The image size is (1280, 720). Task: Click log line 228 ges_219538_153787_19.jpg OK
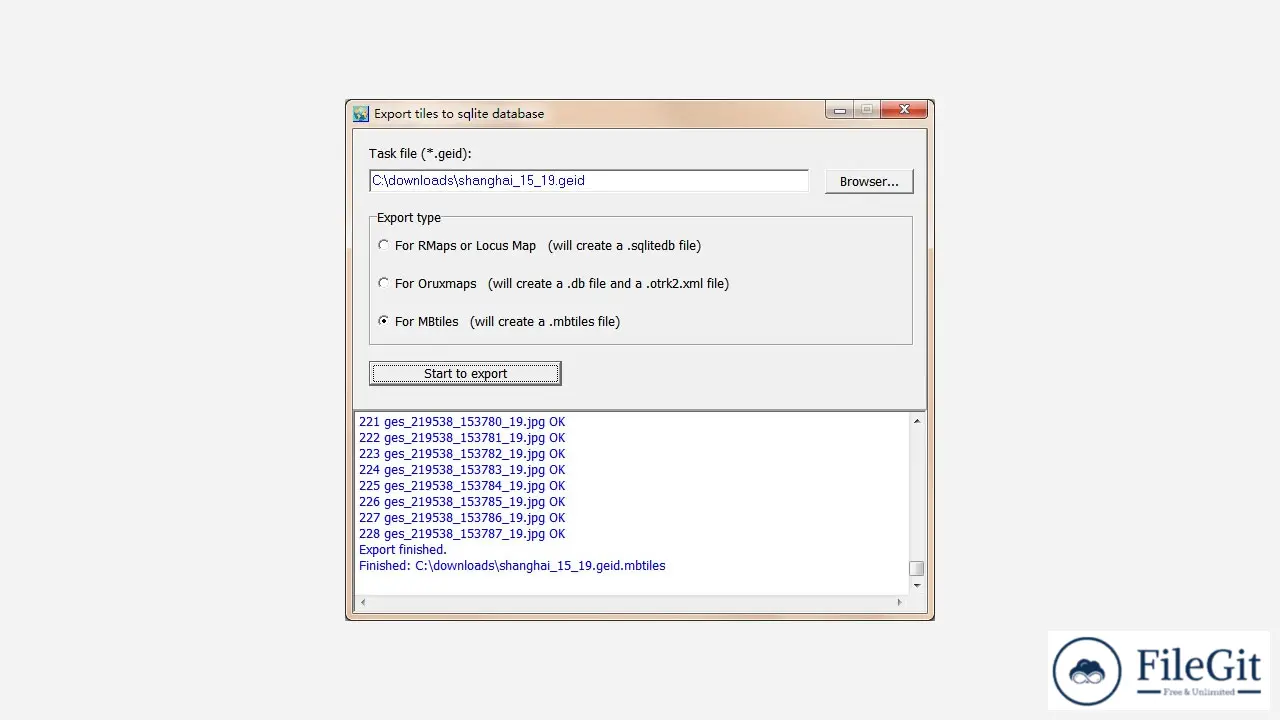[462, 534]
